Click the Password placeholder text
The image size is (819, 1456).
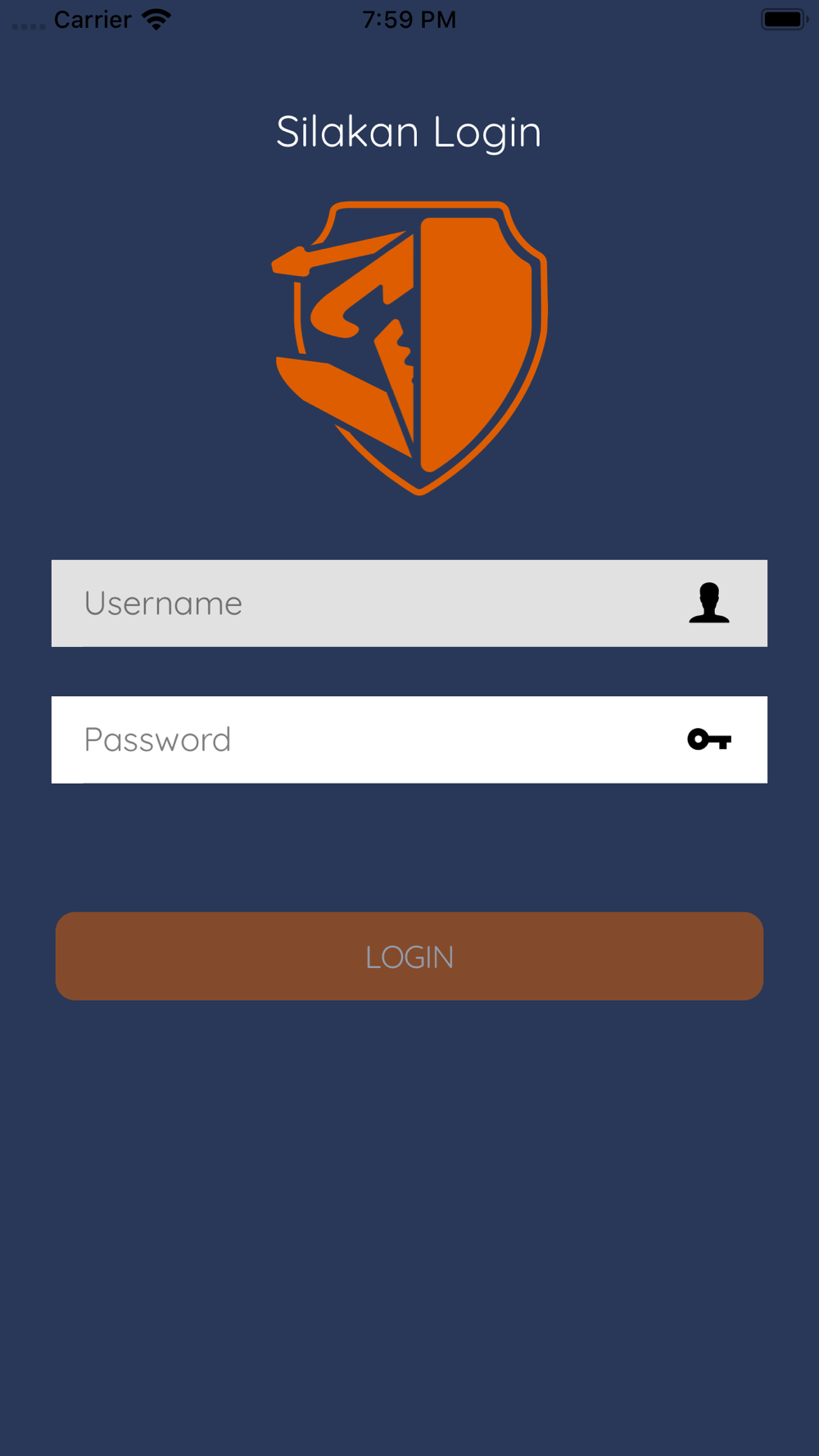(x=158, y=739)
